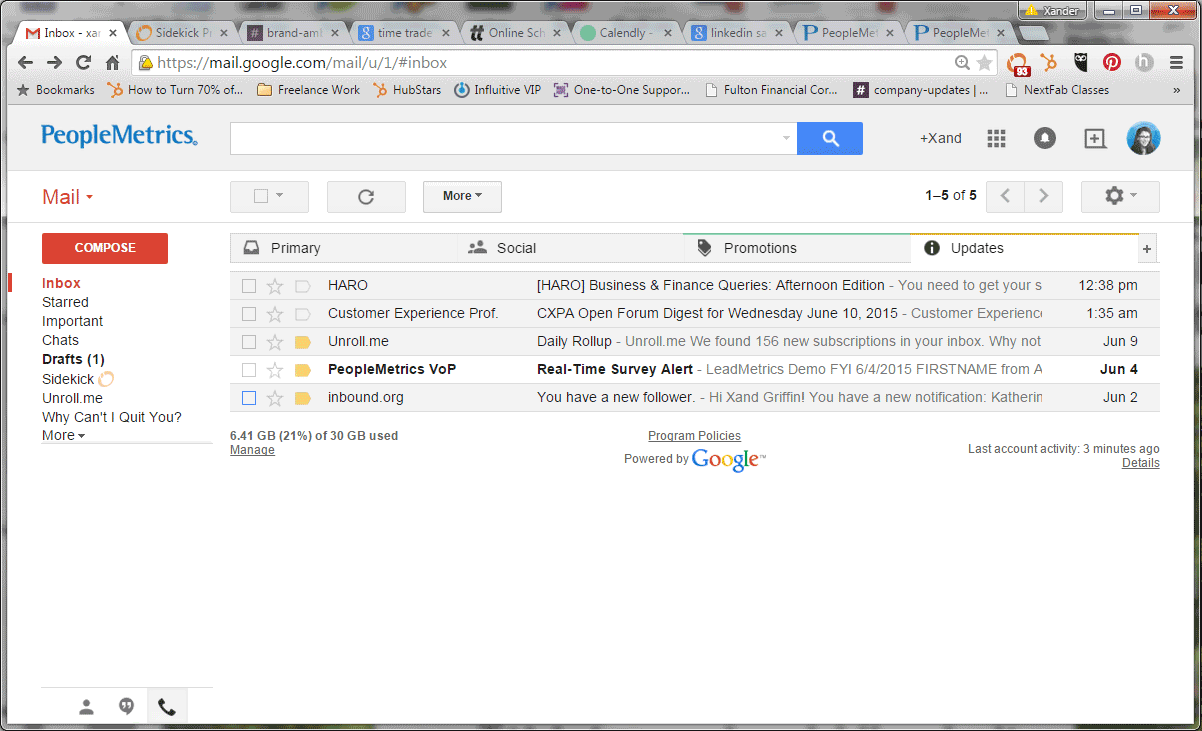Screen dimensions: 1202x731
Task: Expand the settings gear menu
Action: point(1120,197)
